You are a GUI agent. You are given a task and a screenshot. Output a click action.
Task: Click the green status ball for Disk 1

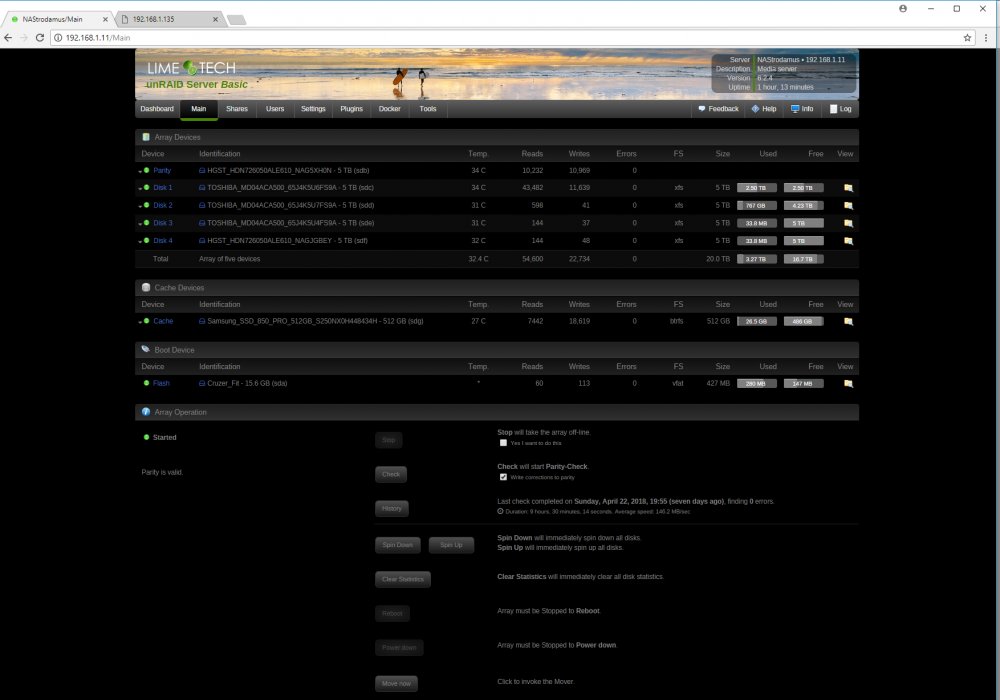(x=147, y=187)
